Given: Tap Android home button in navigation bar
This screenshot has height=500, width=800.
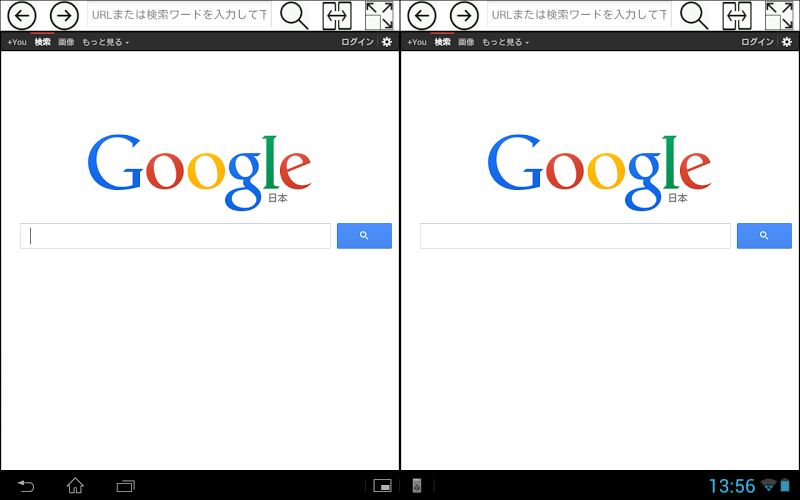Looking at the screenshot, I should point(76,485).
